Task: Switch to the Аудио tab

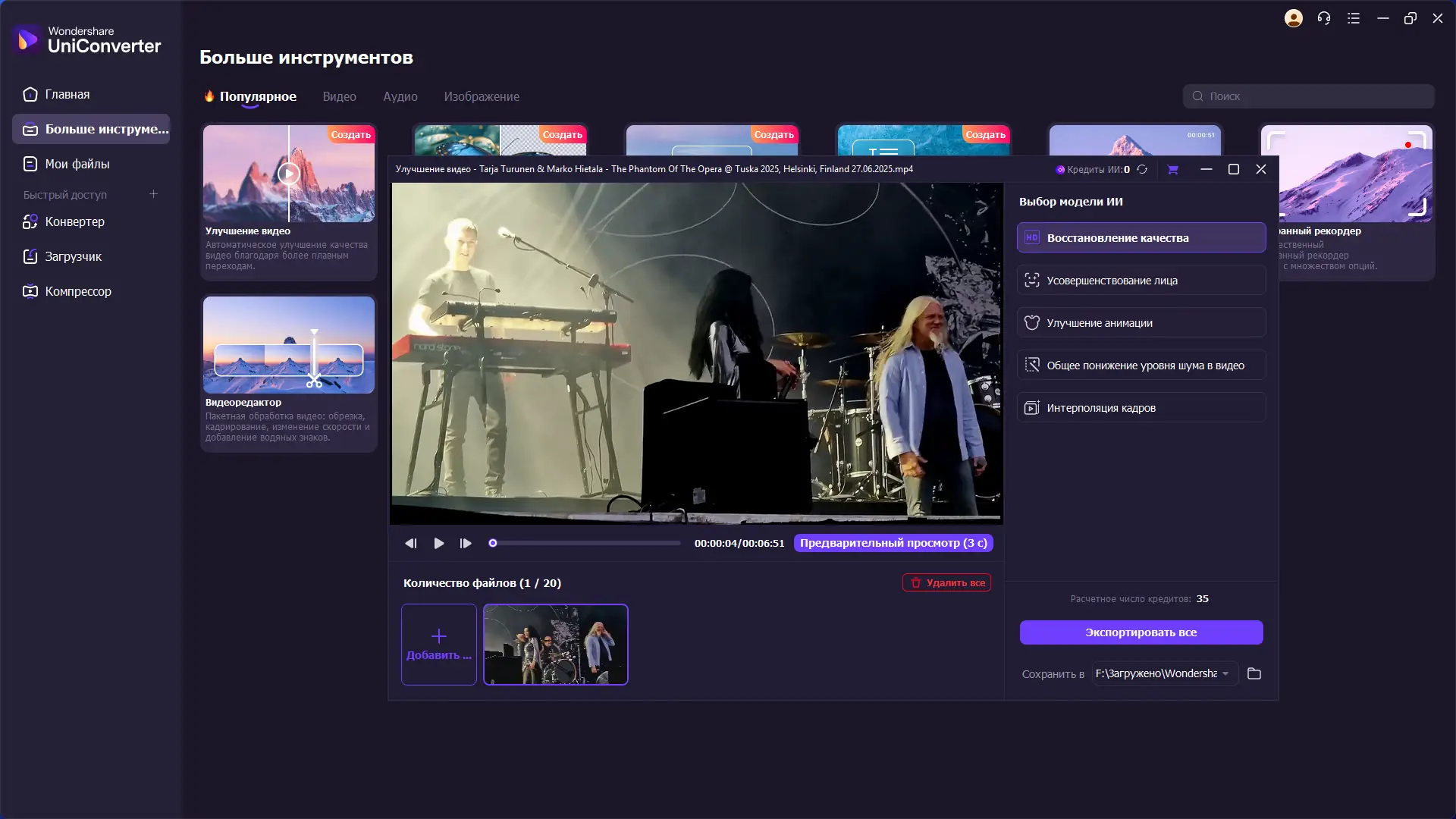Action: click(x=400, y=96)
